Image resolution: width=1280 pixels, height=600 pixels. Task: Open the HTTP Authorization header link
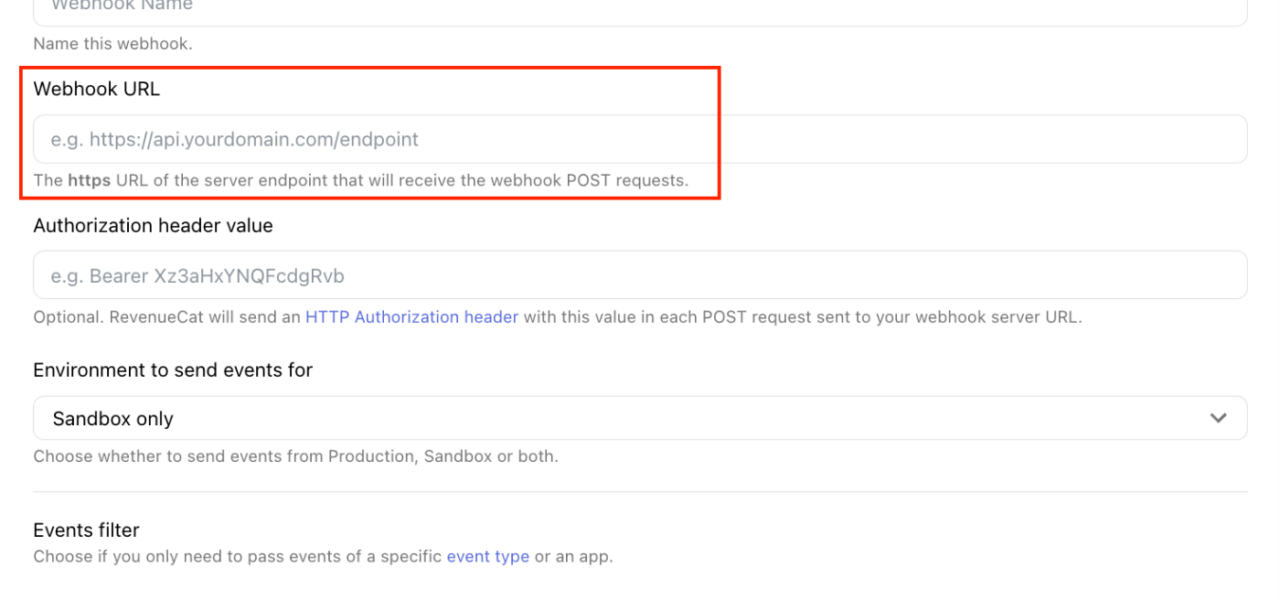click(412, 317)
